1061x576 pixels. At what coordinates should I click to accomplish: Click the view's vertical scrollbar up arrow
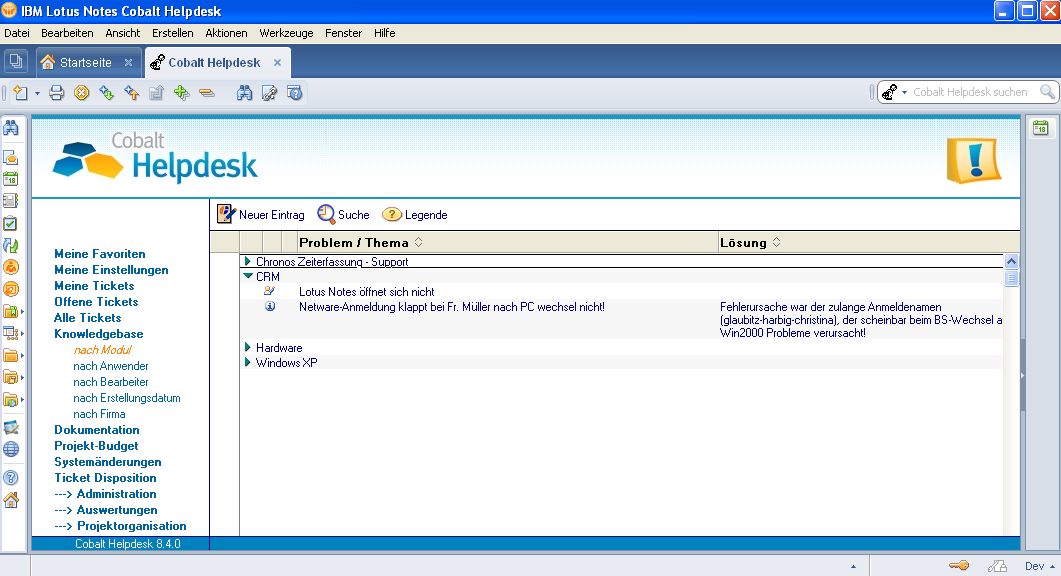[x=1011, y=261]
